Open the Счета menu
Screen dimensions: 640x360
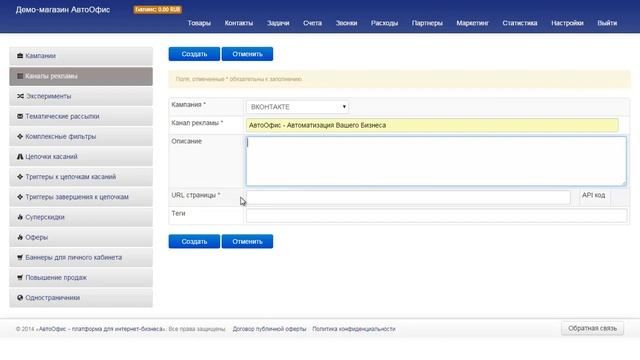click(x=312, y=23)
